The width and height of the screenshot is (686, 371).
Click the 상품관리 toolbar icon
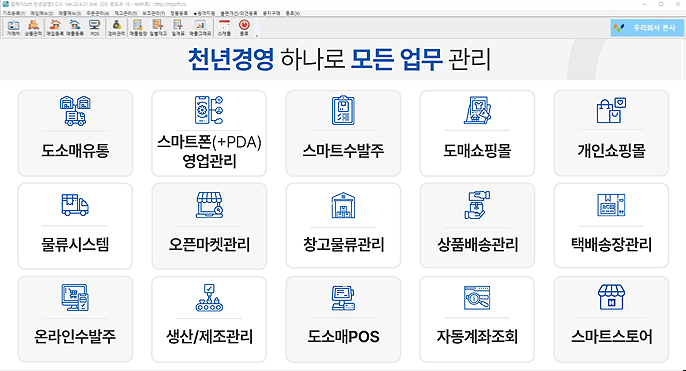point(33,28)
